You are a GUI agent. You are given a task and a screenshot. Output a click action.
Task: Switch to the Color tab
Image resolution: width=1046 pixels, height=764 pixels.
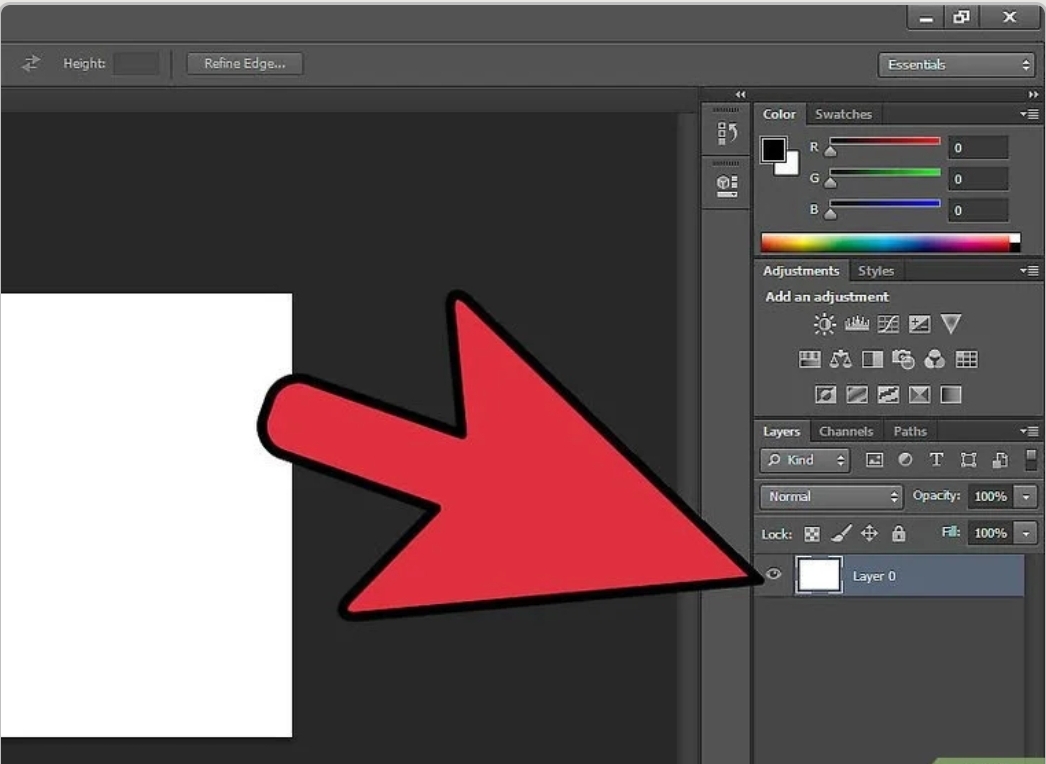pos(779,114)
